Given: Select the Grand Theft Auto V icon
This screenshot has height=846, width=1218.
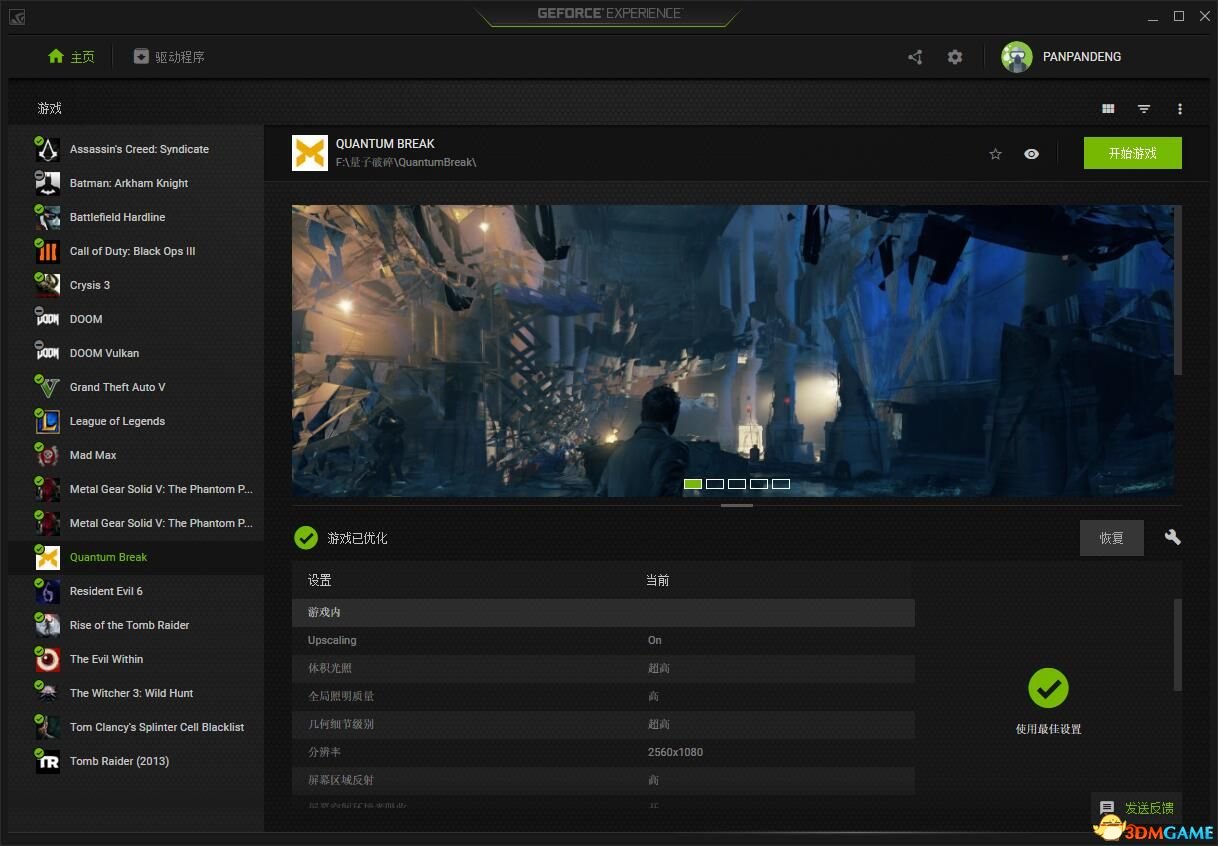Looking at the screenshot, I should pyautogui.click(x=47, y=387).
